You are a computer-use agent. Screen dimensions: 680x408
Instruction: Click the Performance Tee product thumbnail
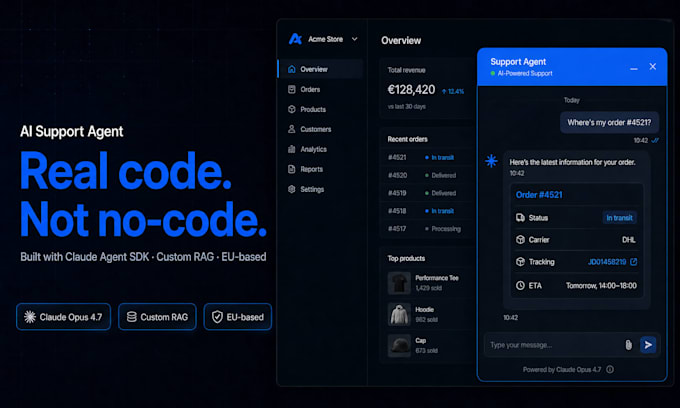pyautogui.click(x=399, y=283)
